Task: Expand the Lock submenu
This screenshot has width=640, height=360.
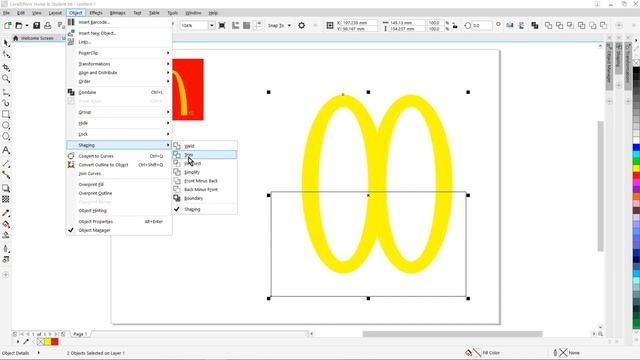Action: [x=119, y=134]
